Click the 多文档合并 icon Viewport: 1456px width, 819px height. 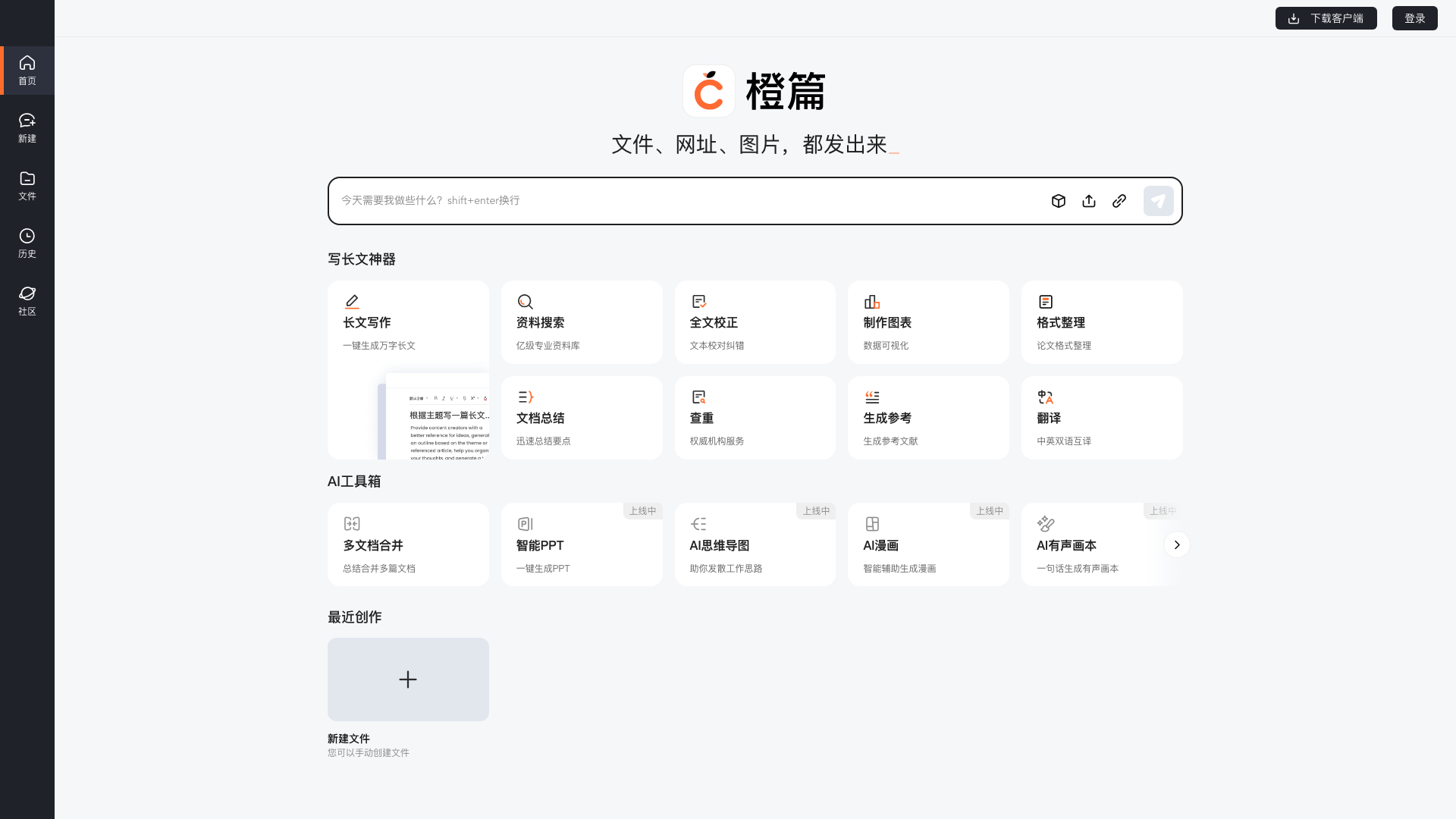point(352,524)
